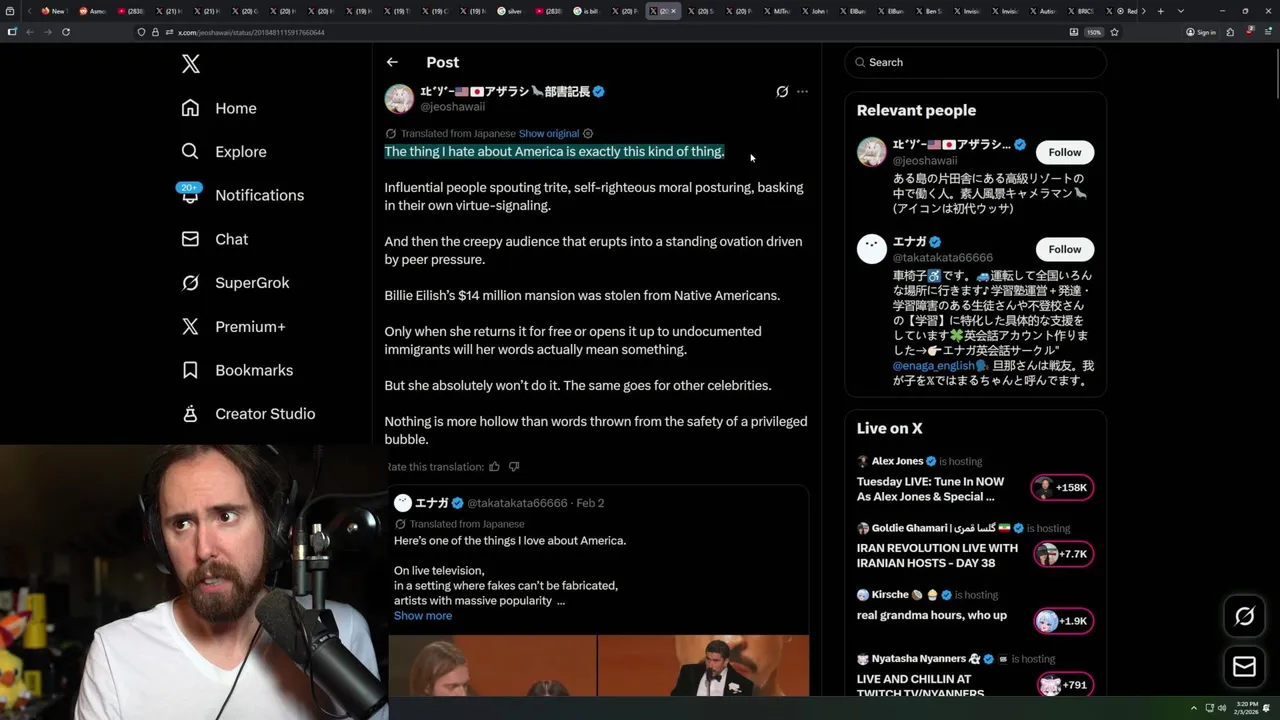
Task: Click the 150% zoom indicator in the address bar
Action: pos(1094,32)
